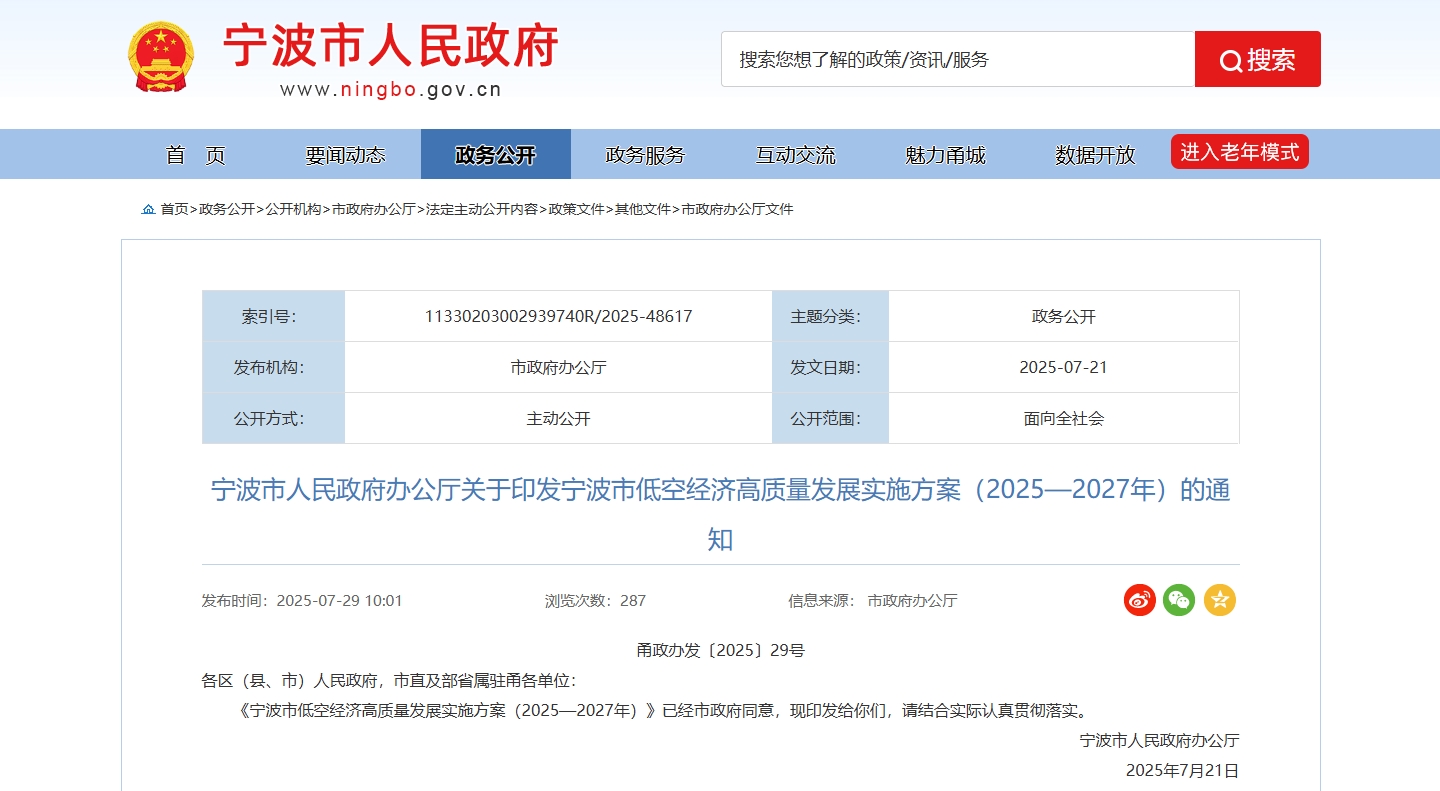The width and height of the screenshot is (1440, 791).
Task: Click the 宁波市人民政府 site title
Action: [x=390, y=47]
